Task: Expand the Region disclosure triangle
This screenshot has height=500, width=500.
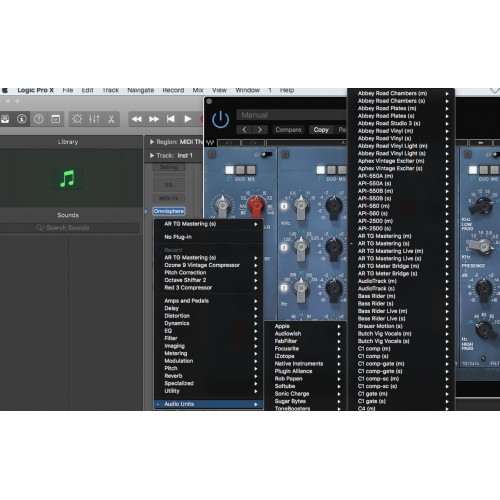Action: pyautogui.click(x=152, y=142)
